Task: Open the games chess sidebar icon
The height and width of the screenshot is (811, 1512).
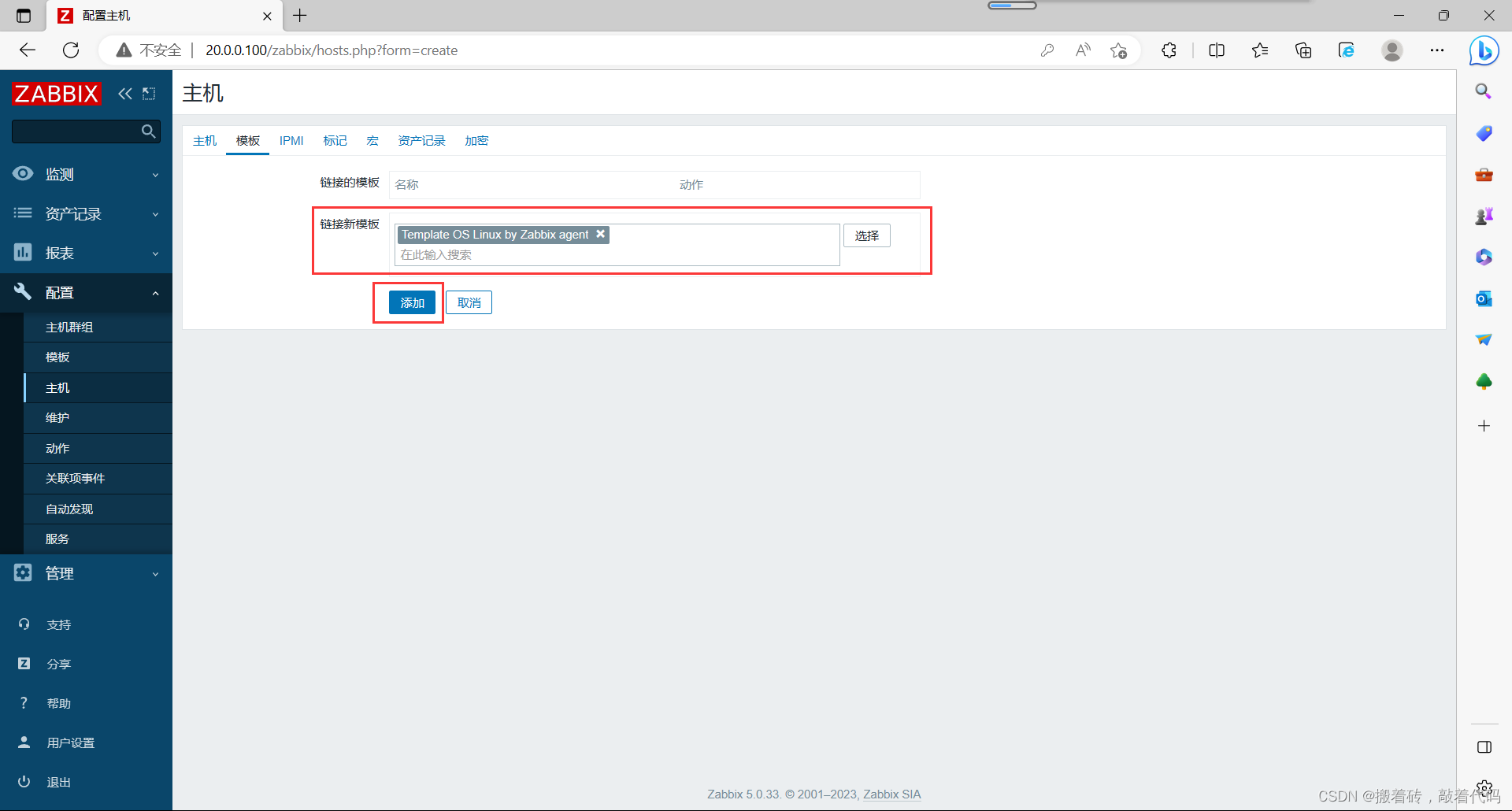Action: 1484,216
